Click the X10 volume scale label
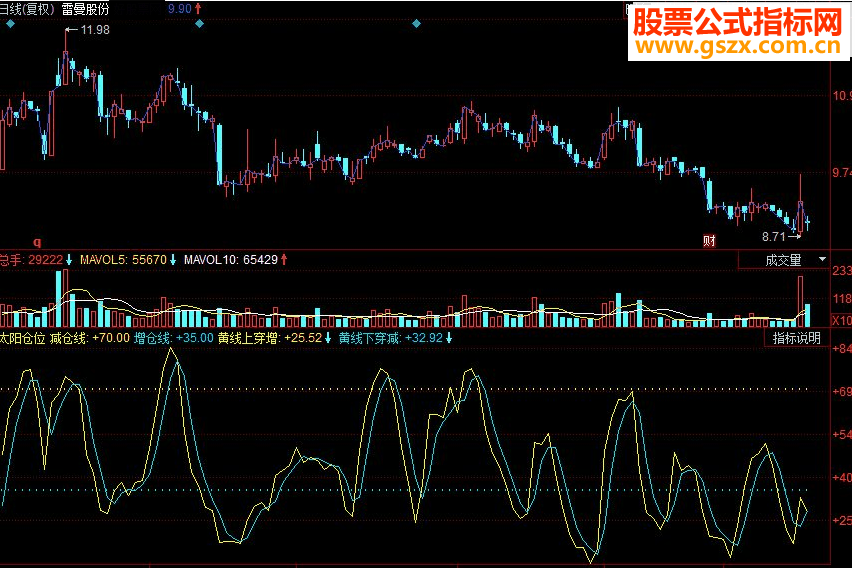This screenshot has width=855, height=570. 841,320
